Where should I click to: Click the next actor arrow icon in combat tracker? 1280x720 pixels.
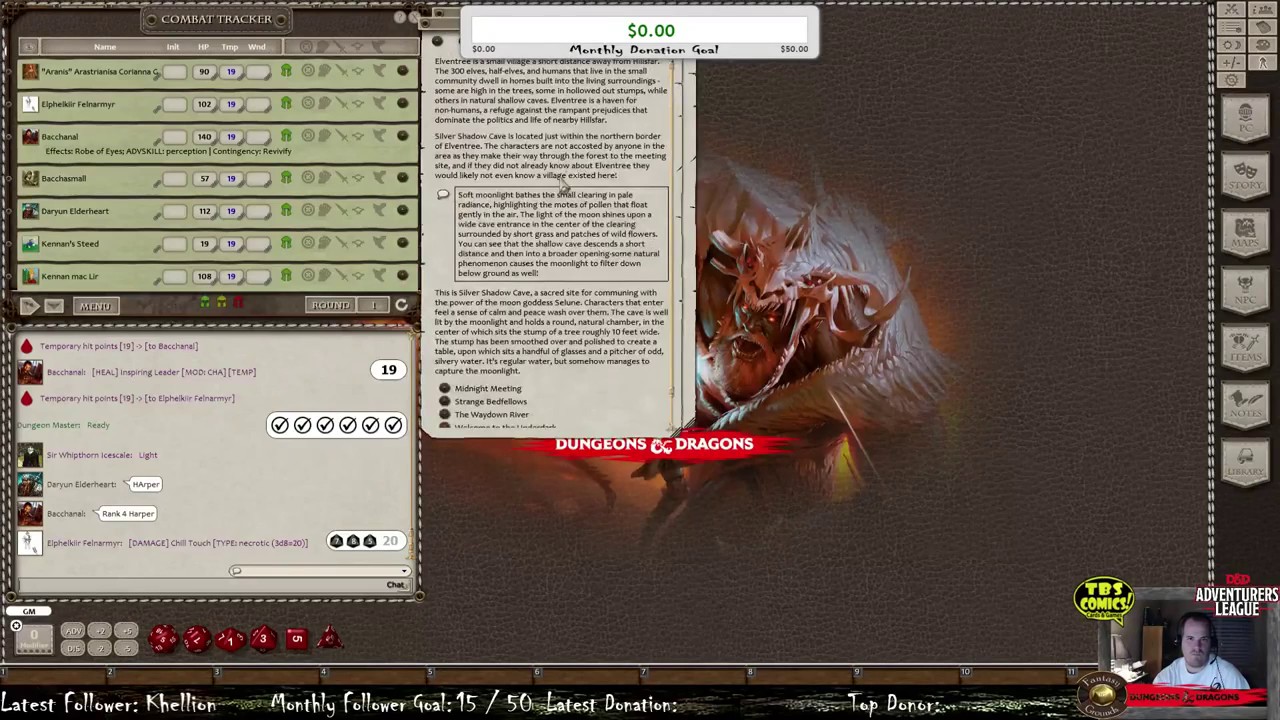(29, 305)
